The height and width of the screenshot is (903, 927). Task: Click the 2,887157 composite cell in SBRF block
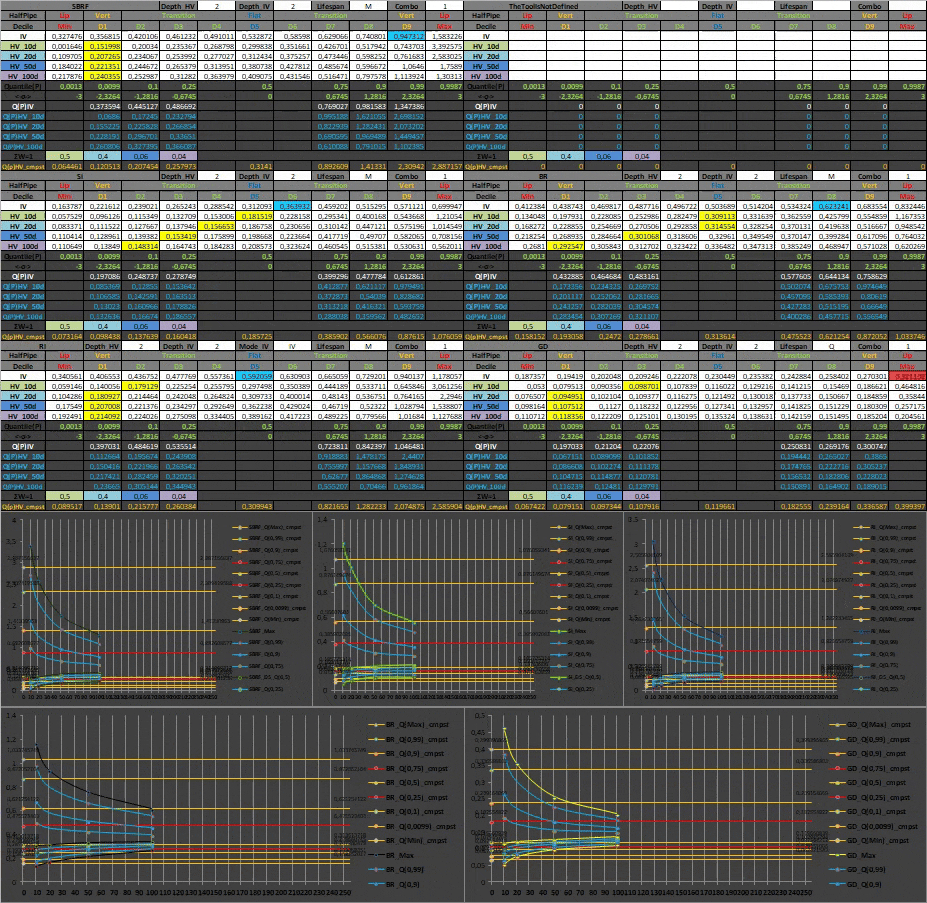[x=445, y=166]
